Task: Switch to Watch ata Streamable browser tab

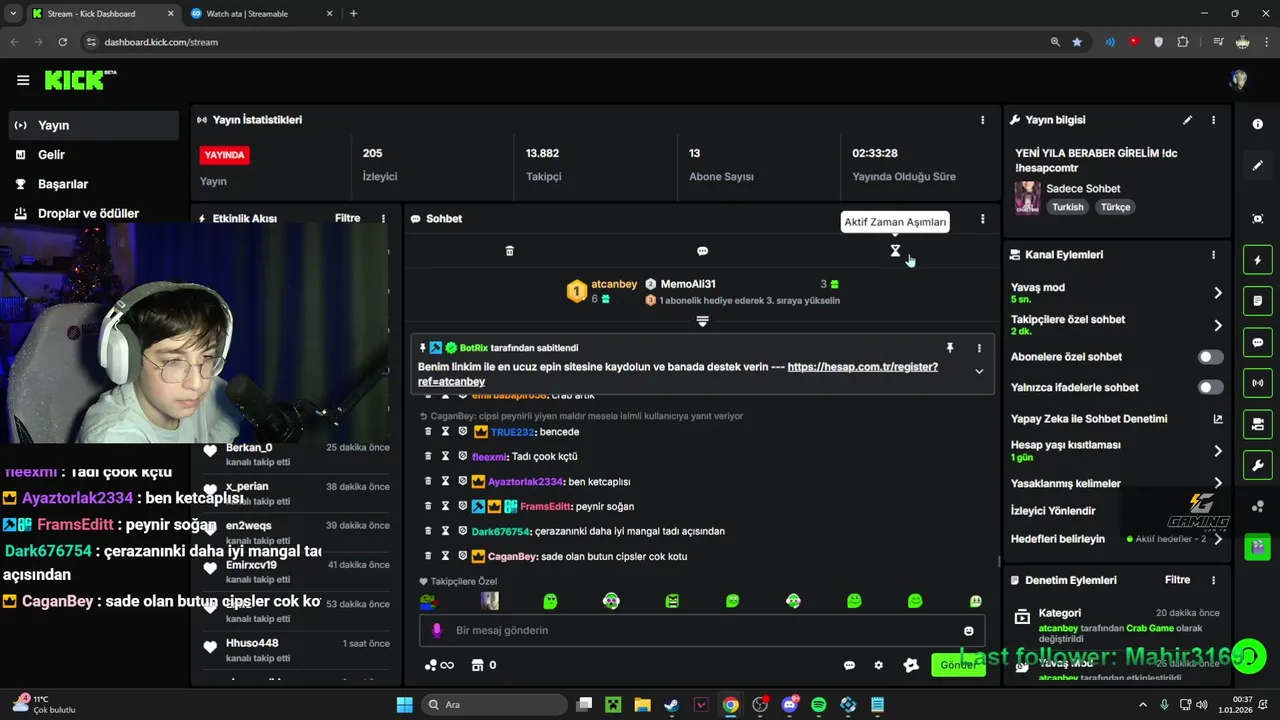Action: (258, 14)
